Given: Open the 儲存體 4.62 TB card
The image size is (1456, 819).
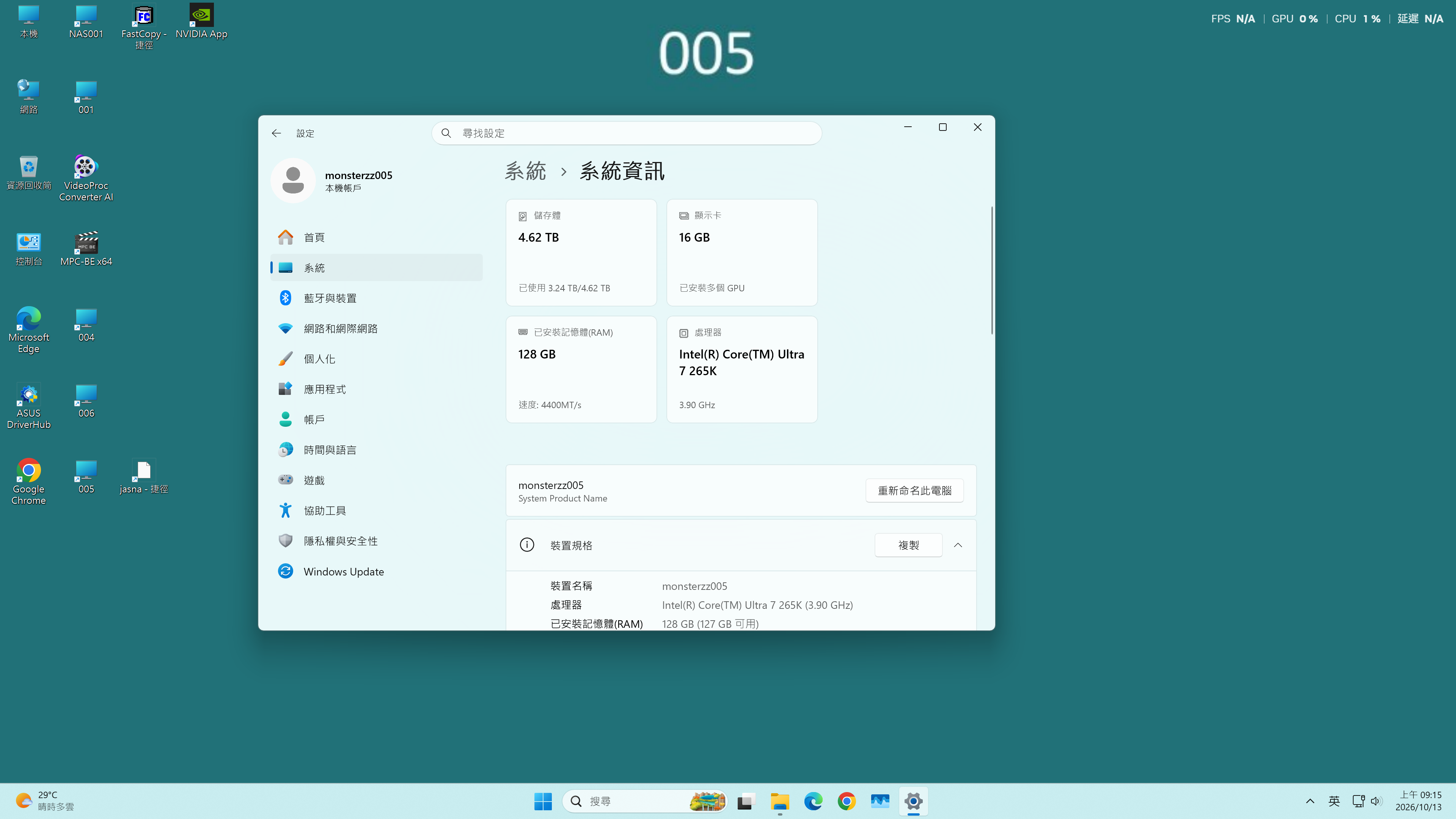Looking at the screenshot, I should [581, 252].
